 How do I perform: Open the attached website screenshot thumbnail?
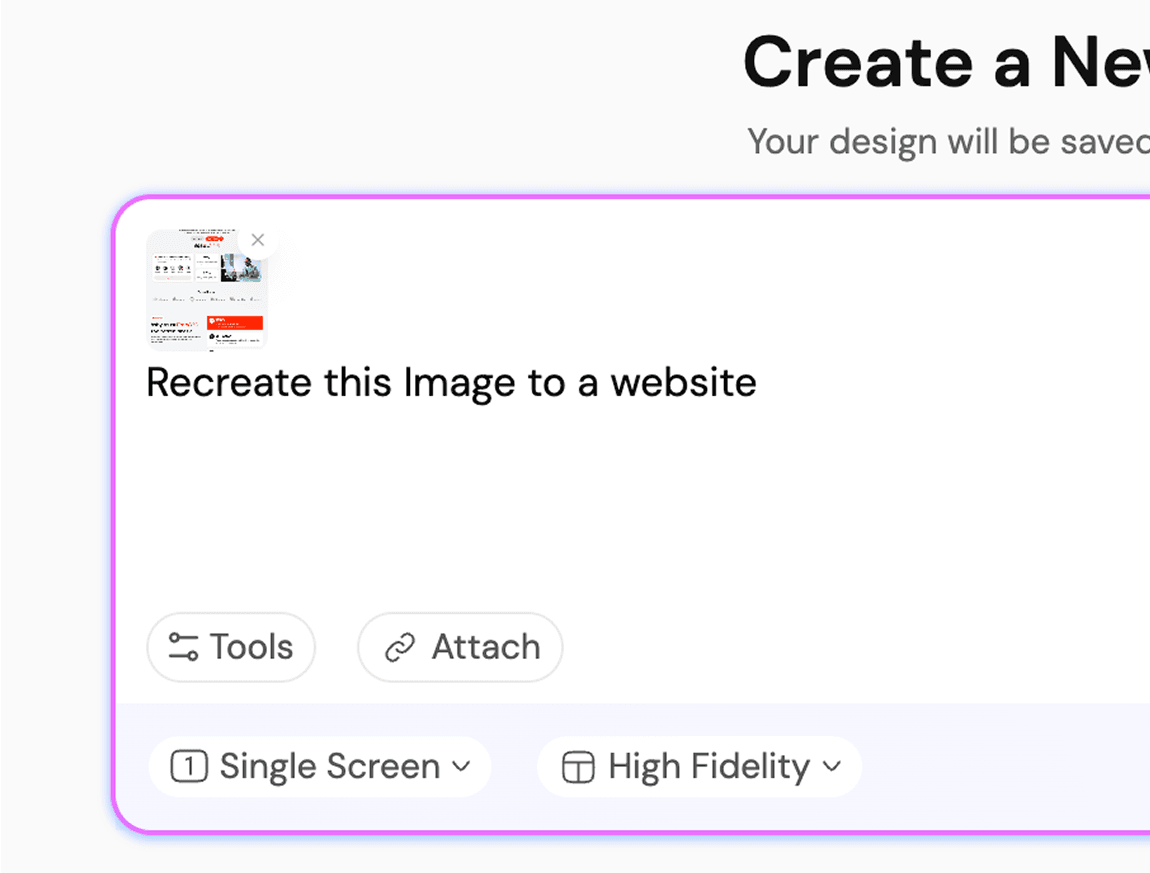206,292
